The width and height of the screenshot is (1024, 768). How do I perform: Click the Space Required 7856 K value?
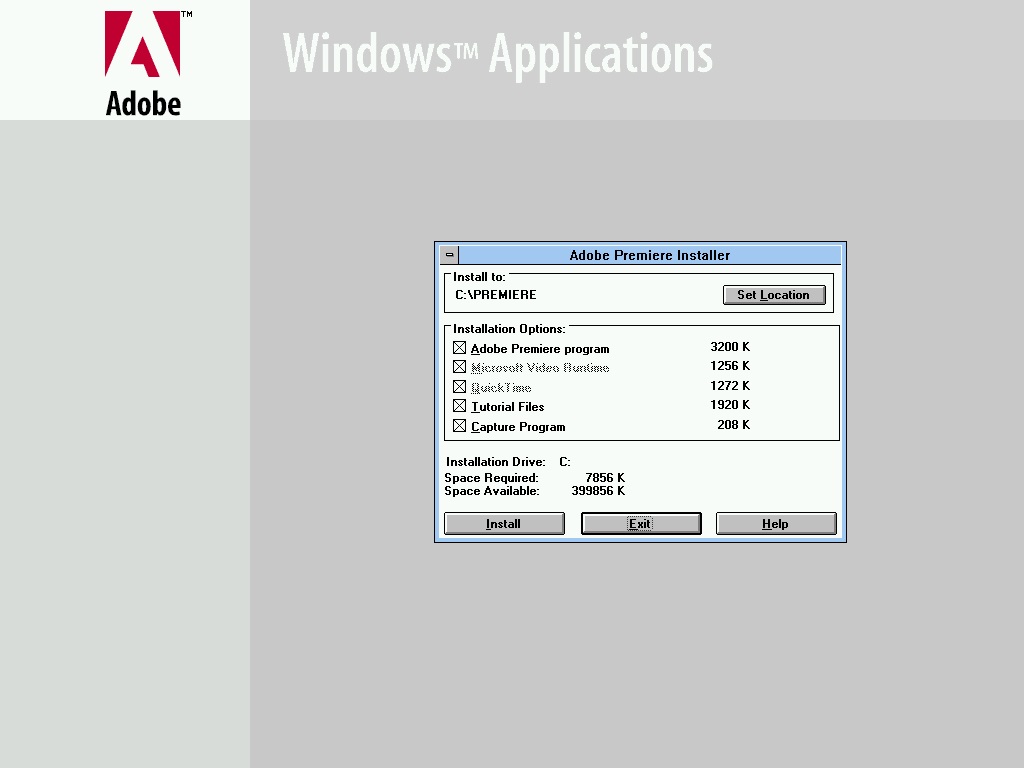tap(605, 478)
